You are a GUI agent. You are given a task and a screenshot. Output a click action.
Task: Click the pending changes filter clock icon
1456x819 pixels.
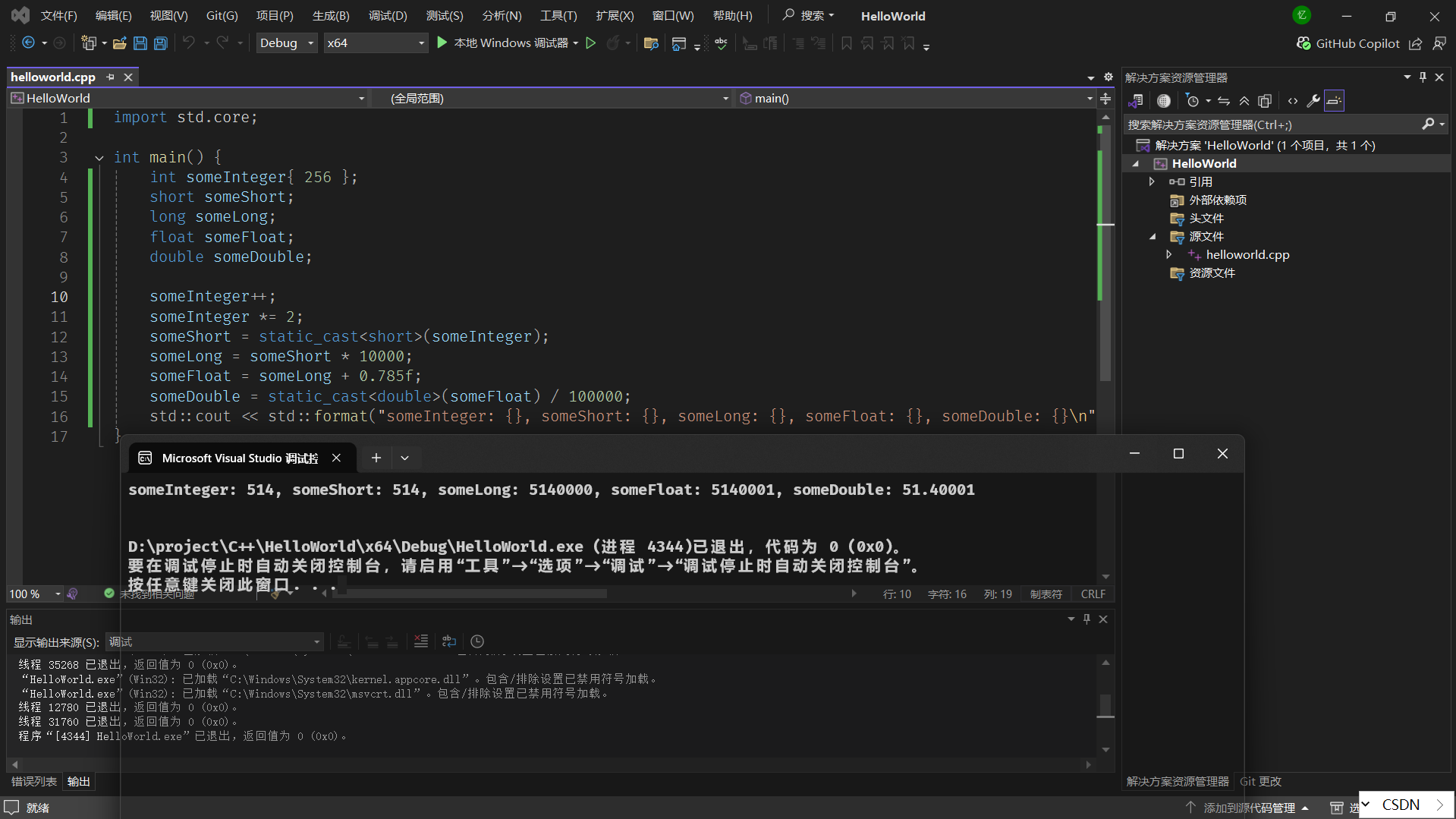pyautogui.click(x=1192, y=100)
